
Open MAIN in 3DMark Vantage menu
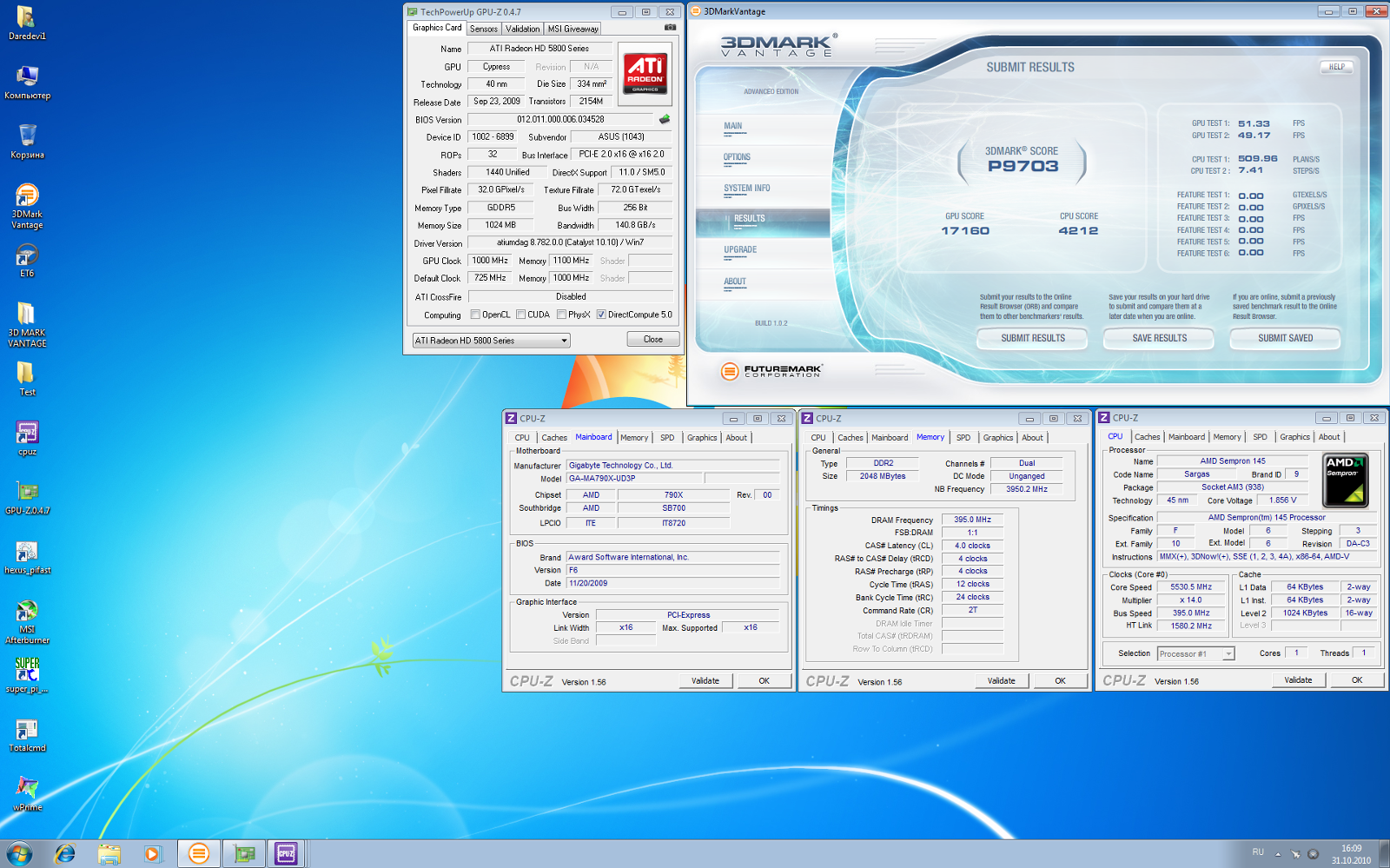733,126
